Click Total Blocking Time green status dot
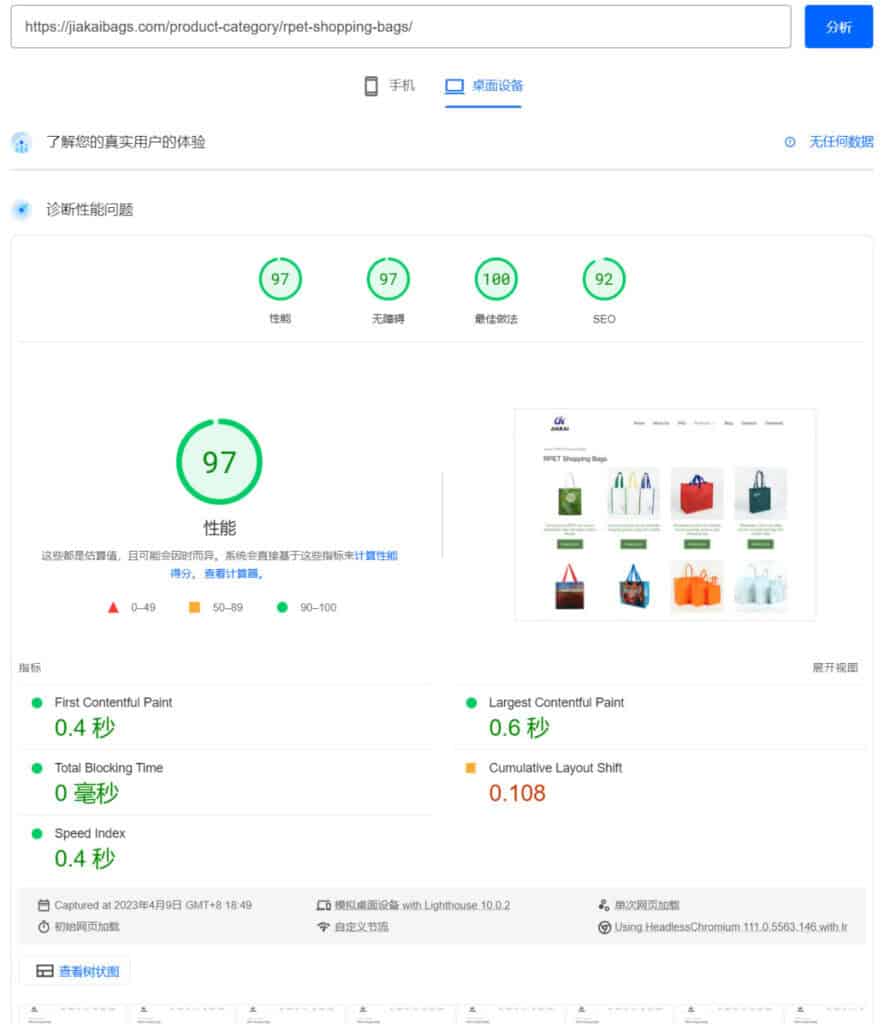Viewport: 884px width, 1024px height. tap(37, 768)
